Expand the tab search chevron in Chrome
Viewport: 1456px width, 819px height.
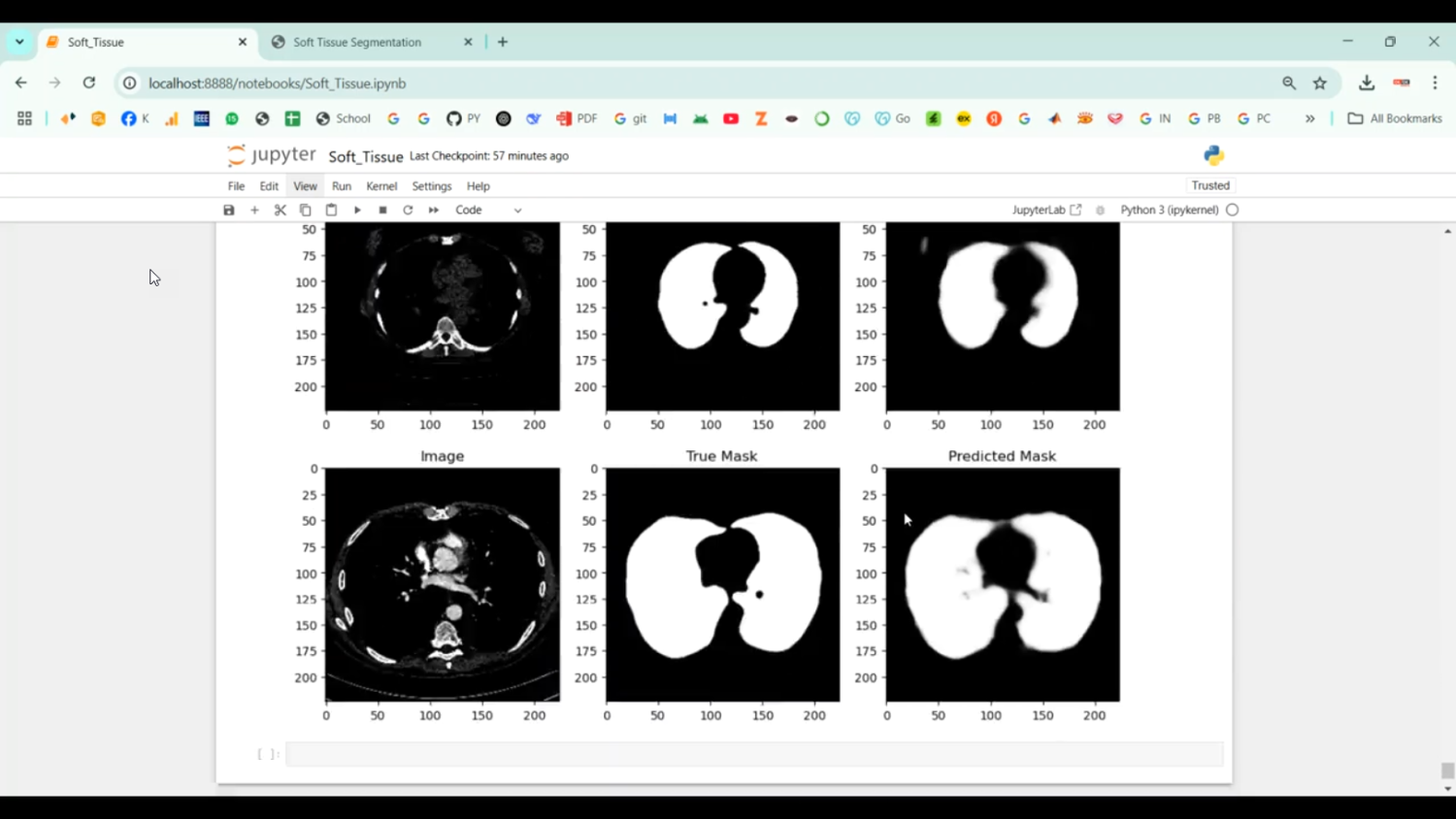pyautogui.click(x=19, y=42)
